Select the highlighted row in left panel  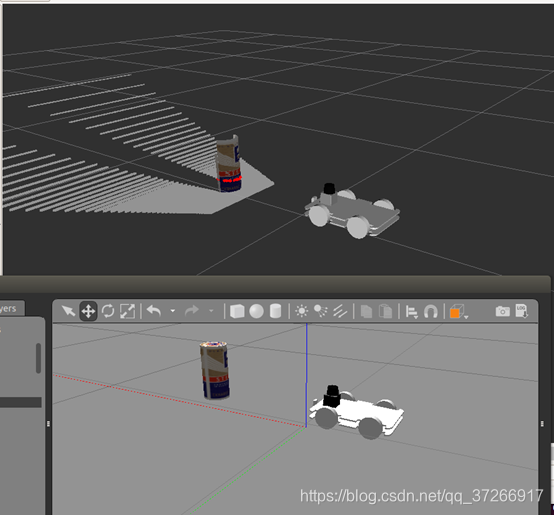(x=20, y=402)
